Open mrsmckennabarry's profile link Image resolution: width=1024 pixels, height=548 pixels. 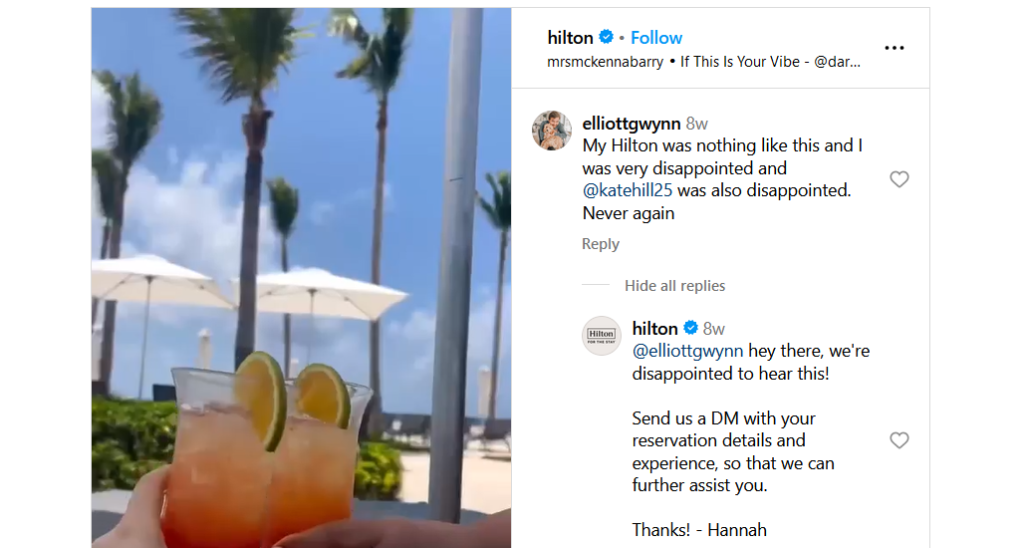(x=605, y=62)
